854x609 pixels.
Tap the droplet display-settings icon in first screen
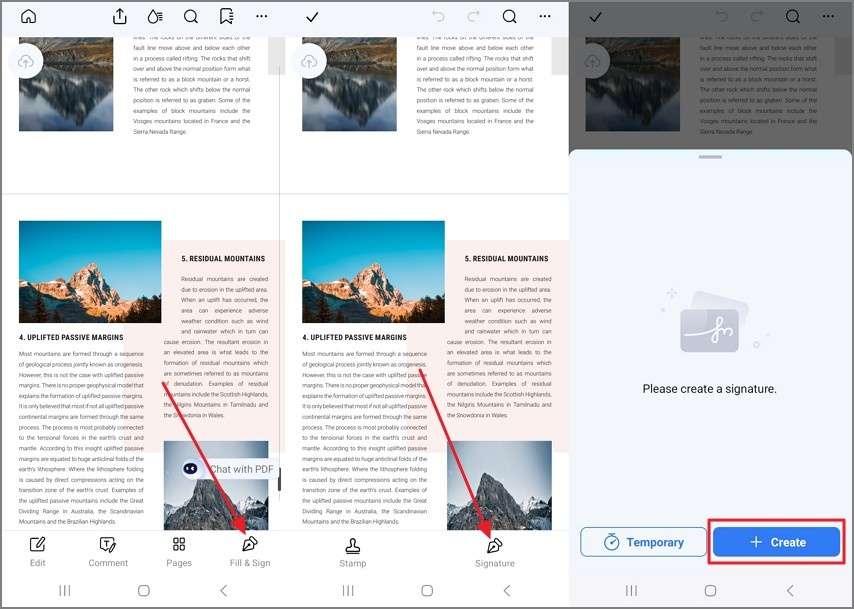click(155, 17)
